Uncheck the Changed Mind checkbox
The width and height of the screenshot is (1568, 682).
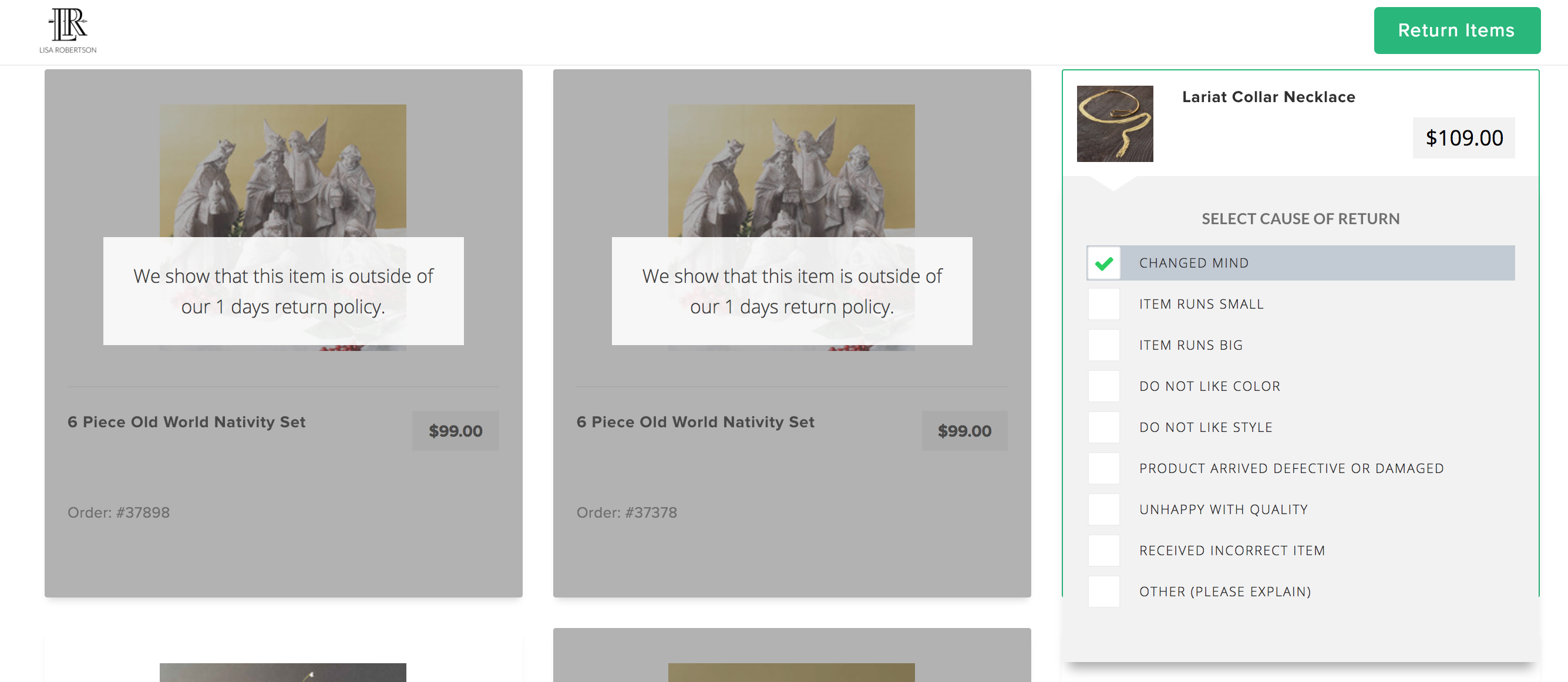click(x=1103, y=264)
